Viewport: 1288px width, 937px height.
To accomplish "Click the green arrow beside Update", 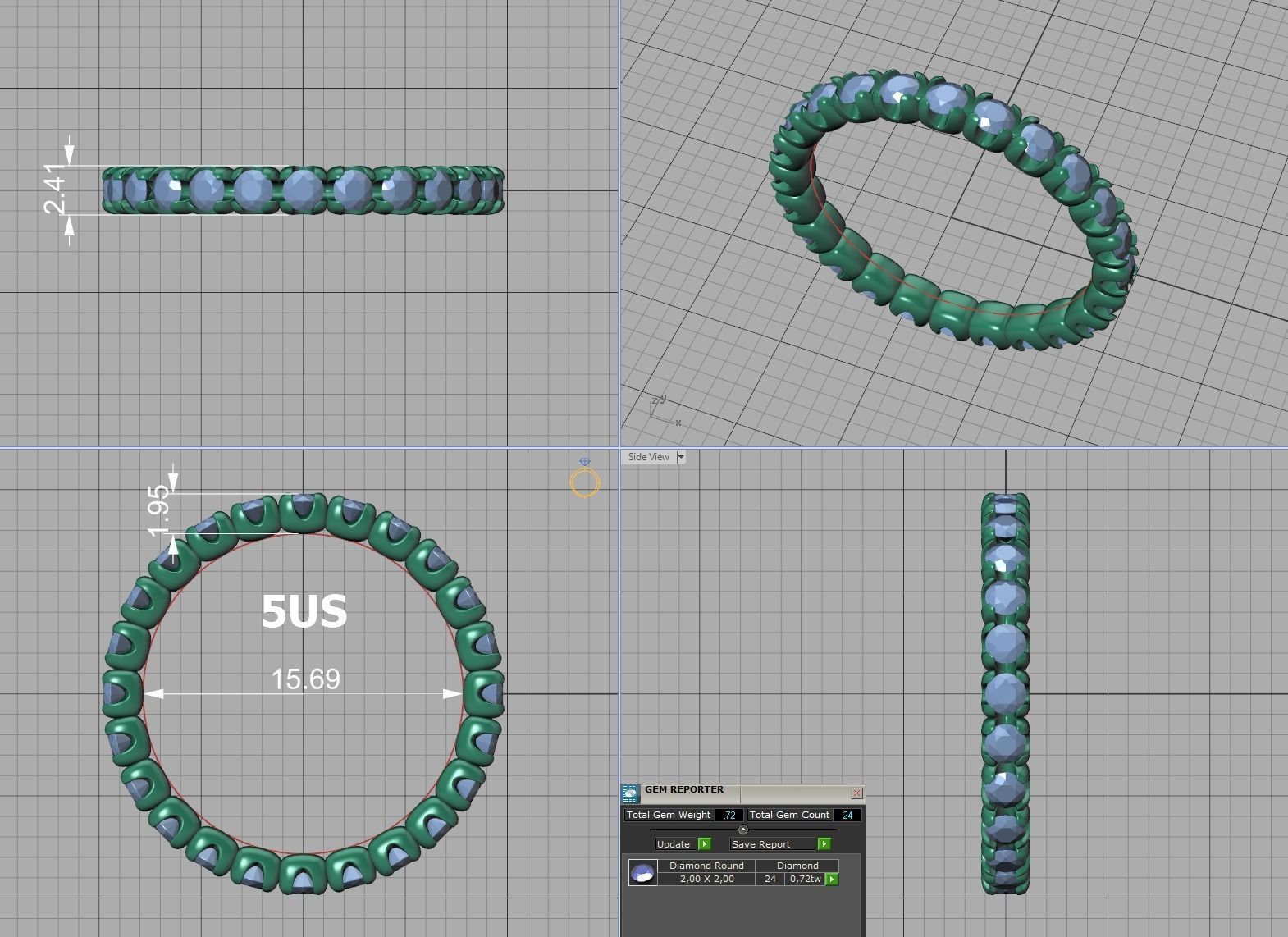I will tap(704, 844).
